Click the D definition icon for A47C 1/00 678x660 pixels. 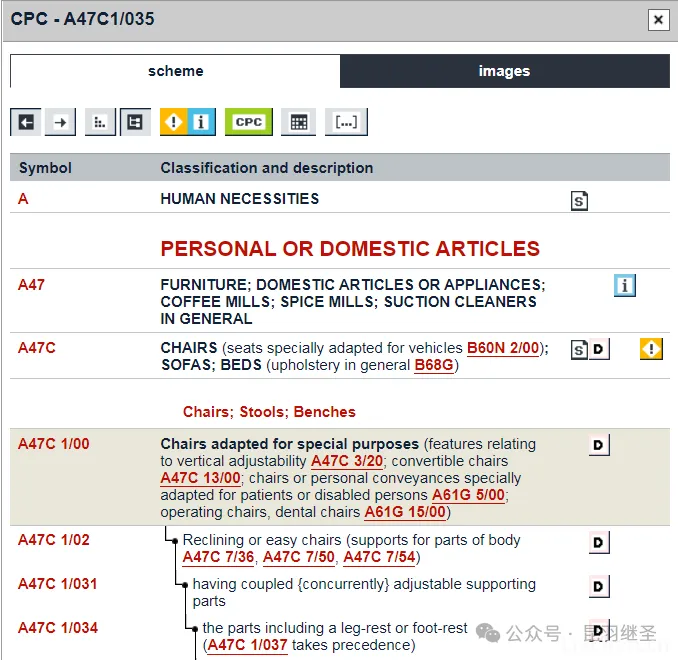(598, 445)
